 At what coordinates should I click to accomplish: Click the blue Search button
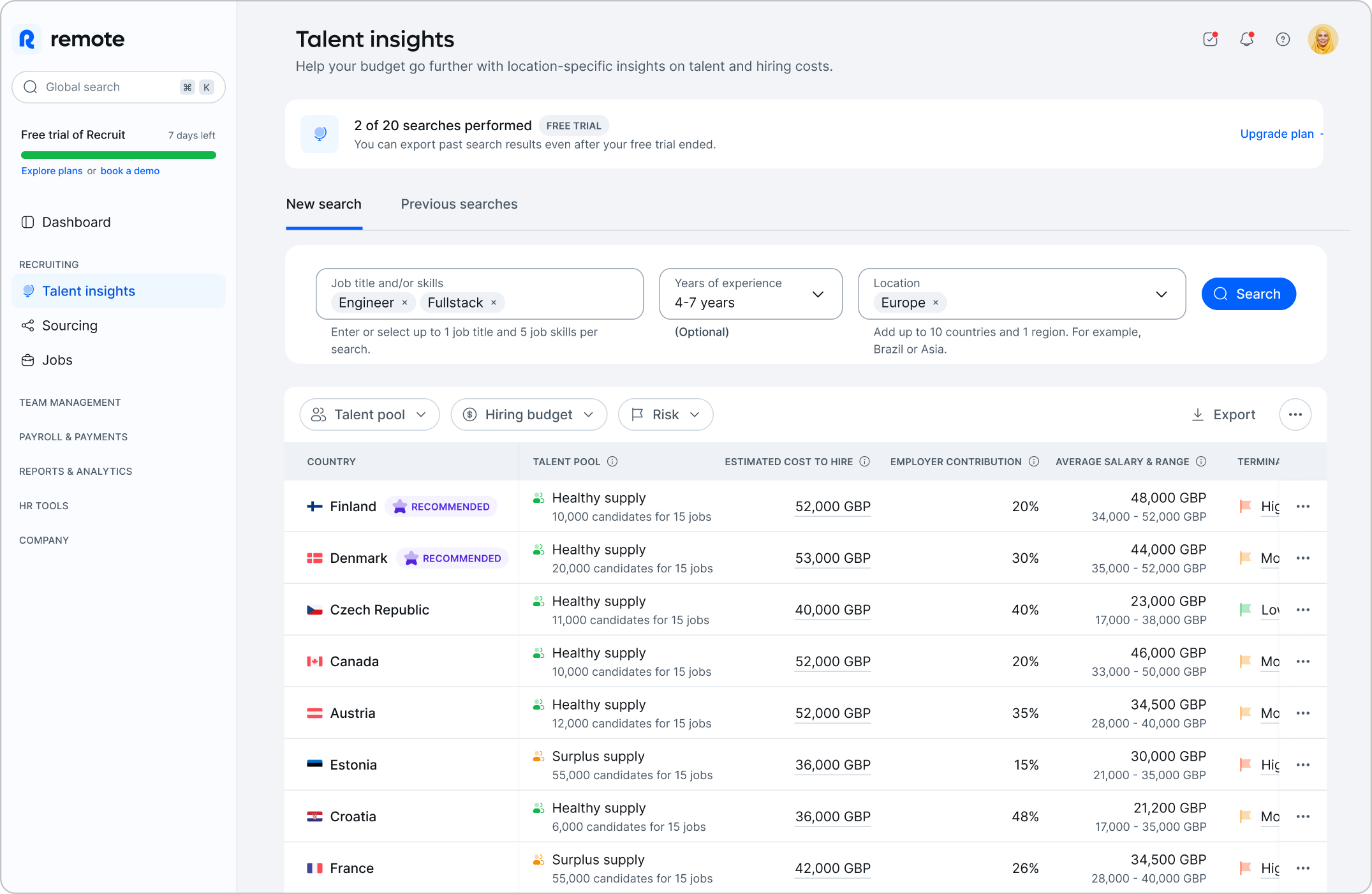point(1248,294)
